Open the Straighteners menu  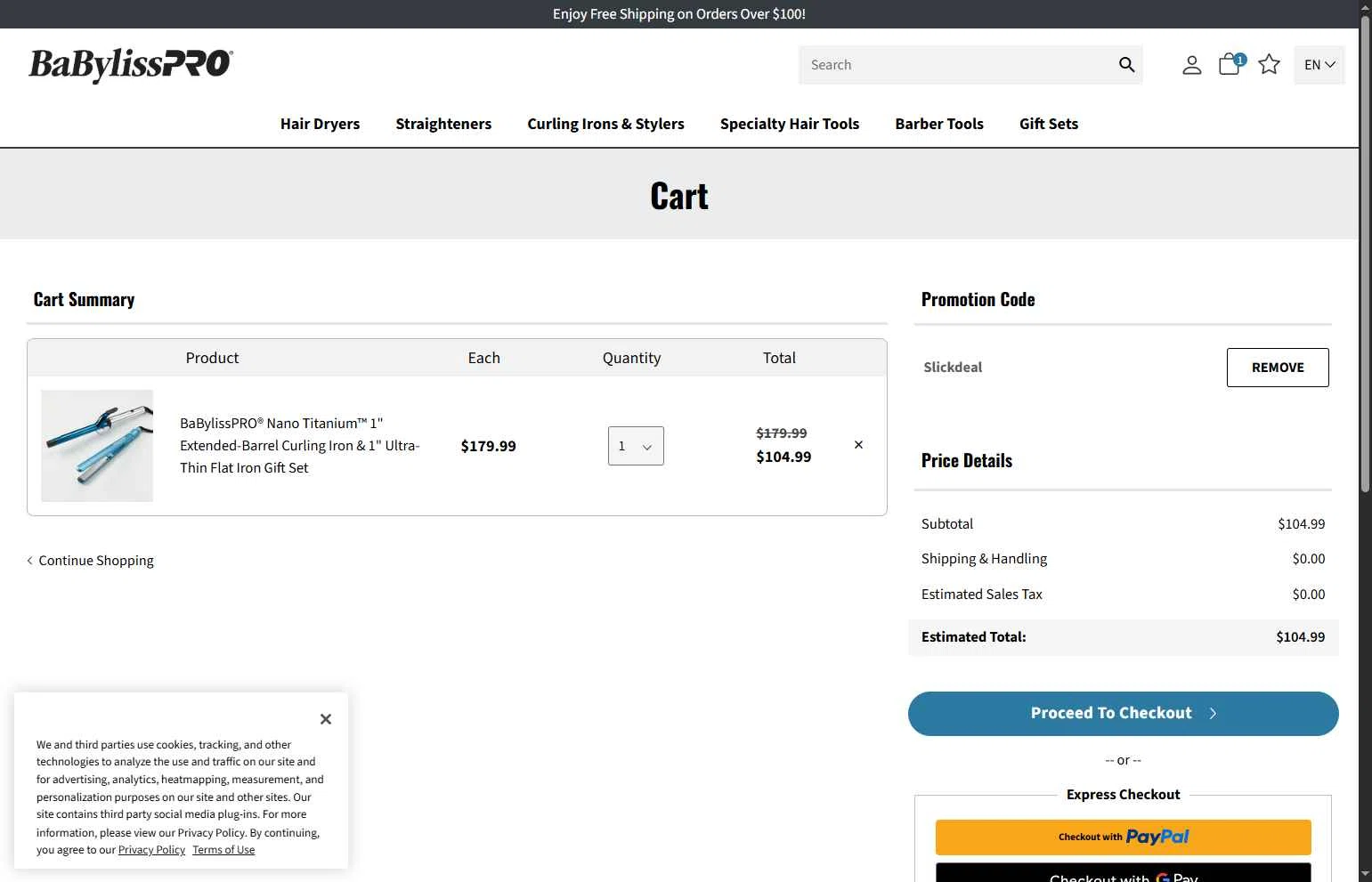443,124
